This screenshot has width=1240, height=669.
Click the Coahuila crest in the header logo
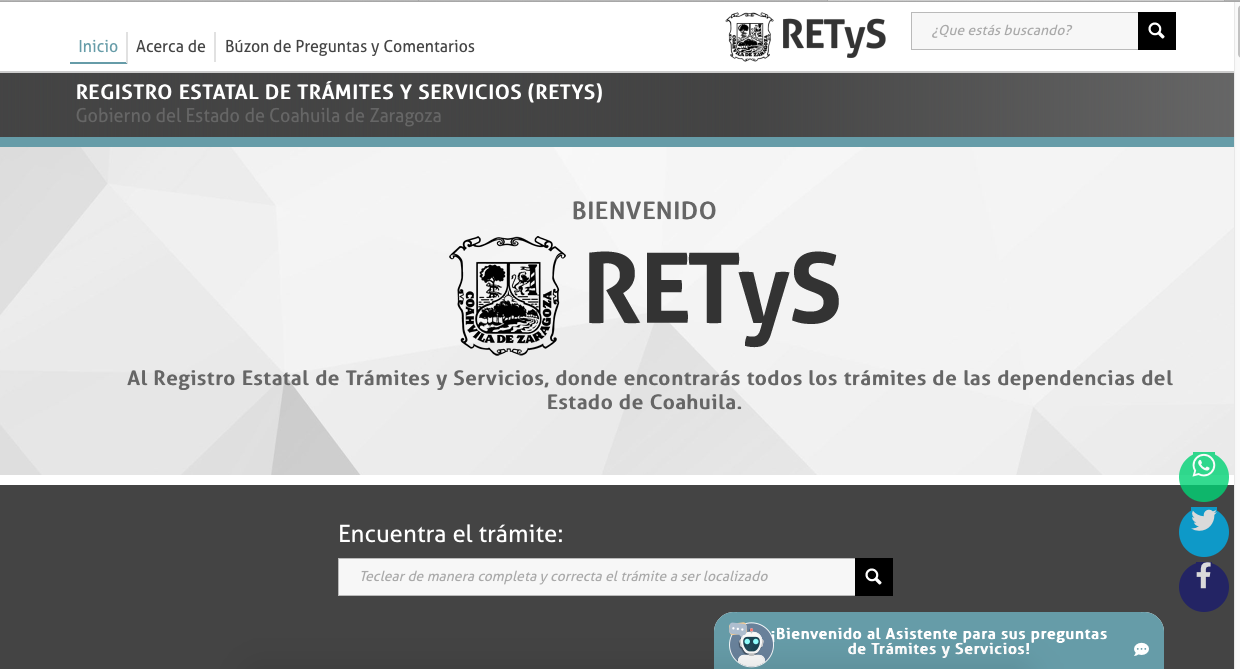[750, 36]
